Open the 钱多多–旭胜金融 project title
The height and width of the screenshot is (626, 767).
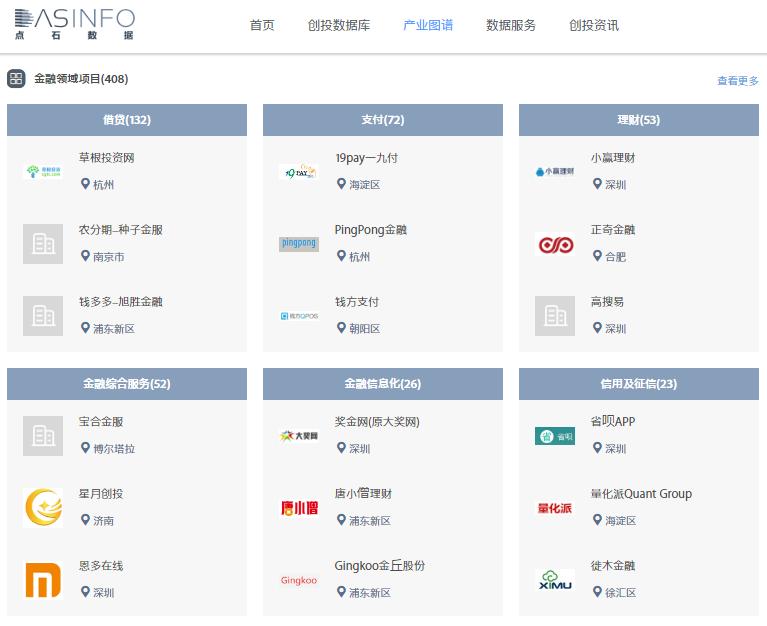click(121, 302)
